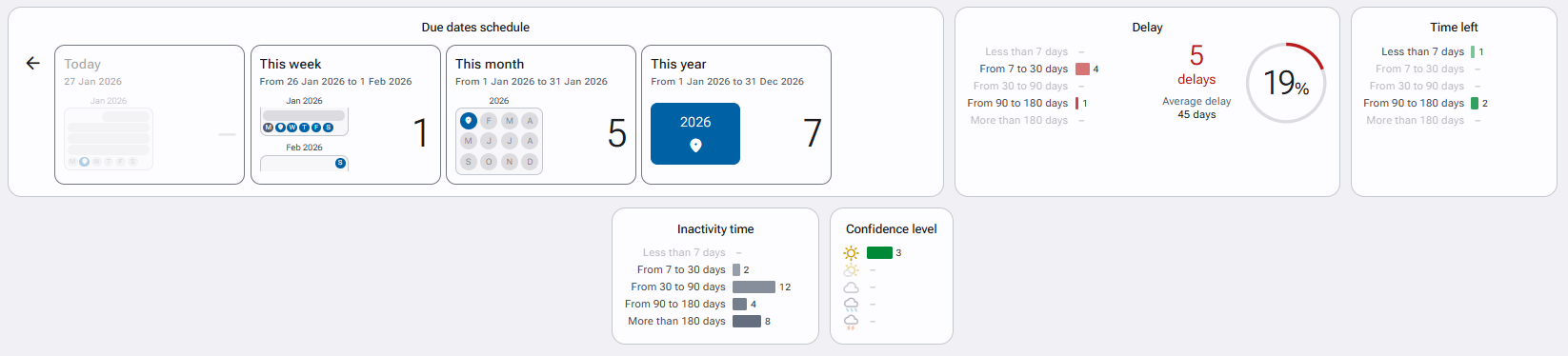
Task: Select the stormy cloud confidence icon
Action: point(852,322)
